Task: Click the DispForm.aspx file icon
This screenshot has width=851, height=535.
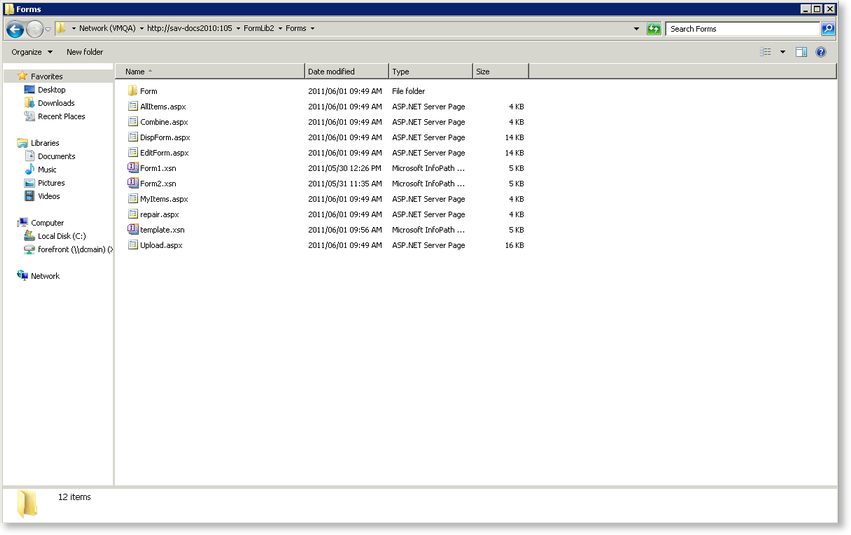Action: click(x=132, y=137)
